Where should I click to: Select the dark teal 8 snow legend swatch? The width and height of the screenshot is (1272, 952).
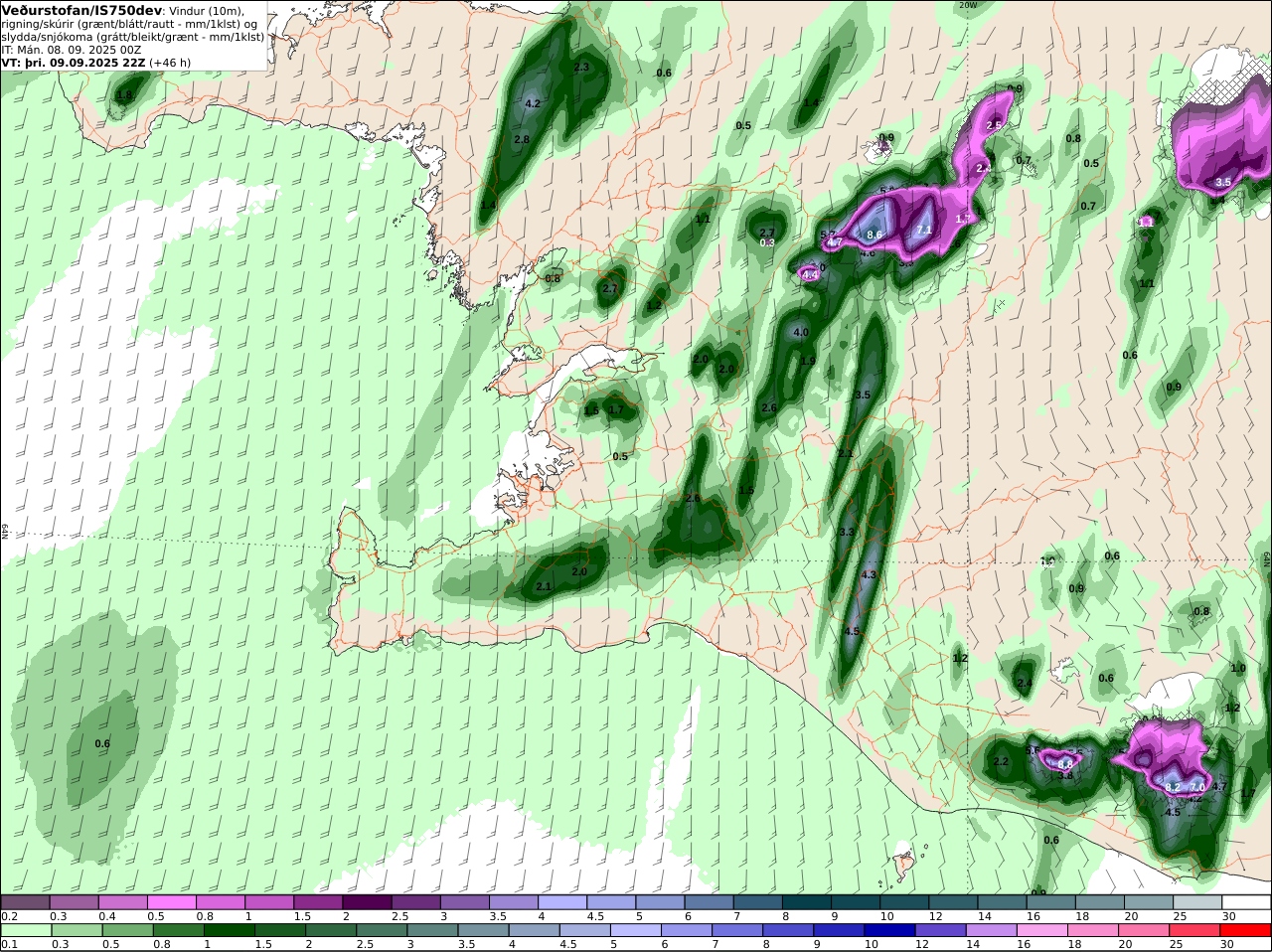click(807, 901)
